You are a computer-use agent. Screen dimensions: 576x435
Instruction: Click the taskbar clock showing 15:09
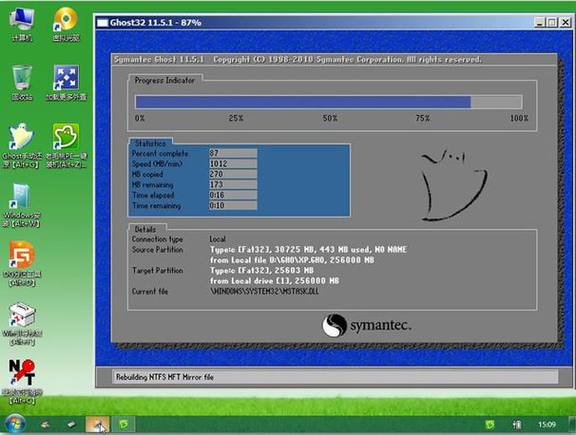tap(547, 425)
